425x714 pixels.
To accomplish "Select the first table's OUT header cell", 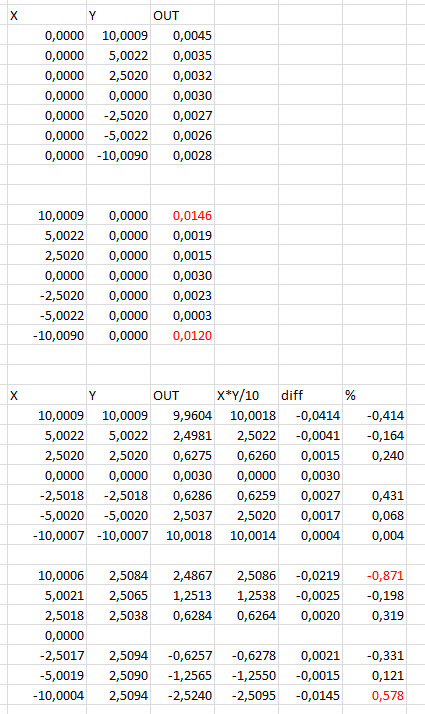I will point(182,15).
